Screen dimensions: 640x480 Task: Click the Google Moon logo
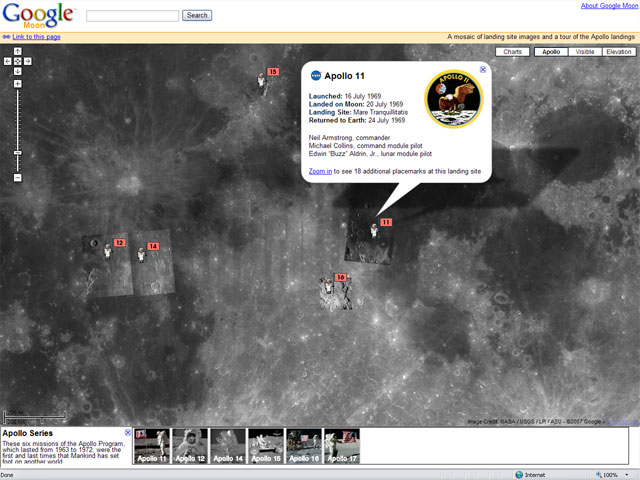coord(39,16)
